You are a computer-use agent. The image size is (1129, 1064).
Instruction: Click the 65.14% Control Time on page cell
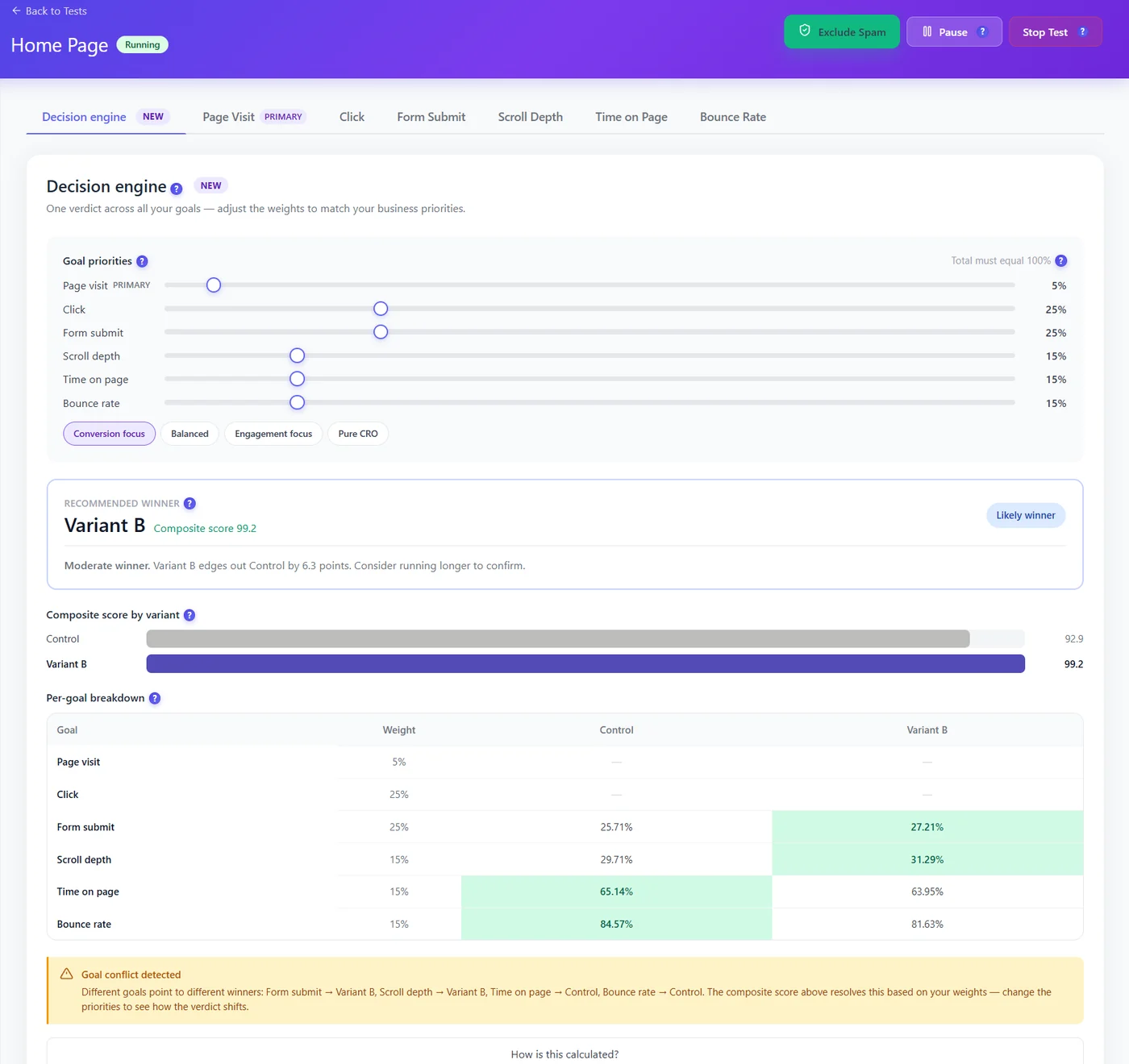(x=616, y=892)
